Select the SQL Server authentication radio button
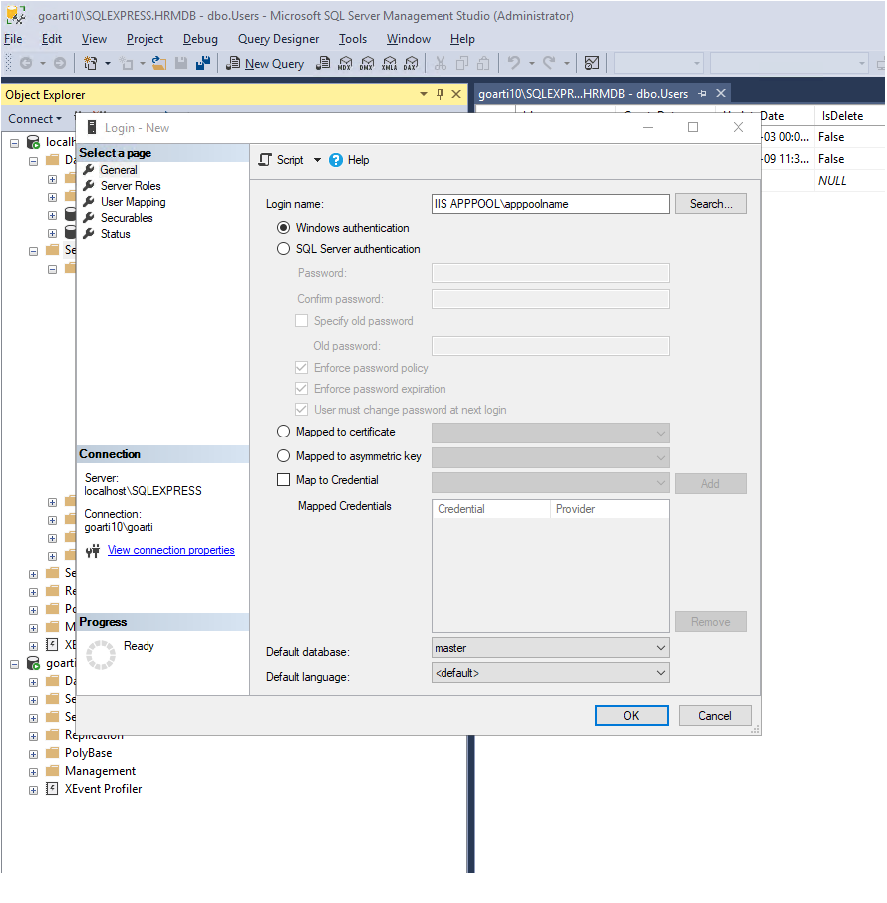Image resolution: width=887 pixels, height=903 pixels. 283,249
